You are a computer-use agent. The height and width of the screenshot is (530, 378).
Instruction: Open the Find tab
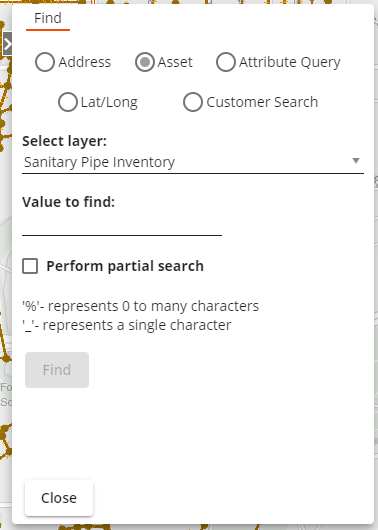(48, 18)
